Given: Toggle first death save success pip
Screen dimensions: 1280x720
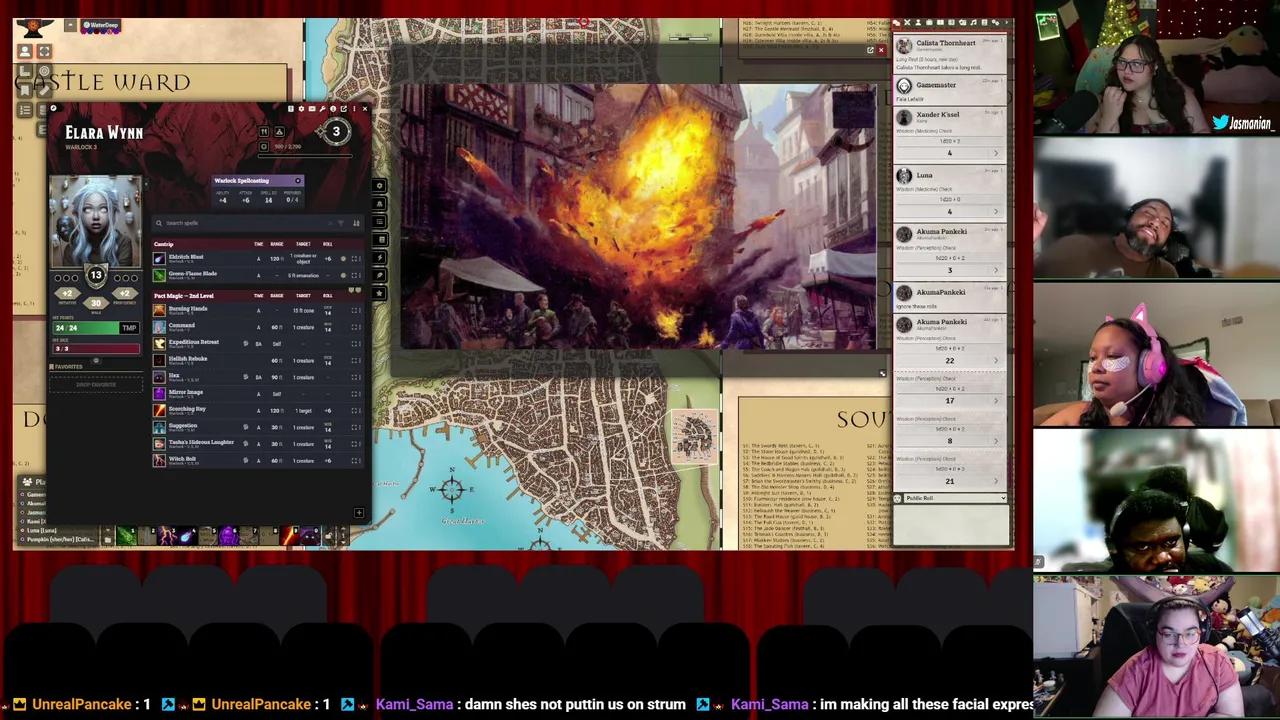Looking at the screenshot, I should [57, 278].
